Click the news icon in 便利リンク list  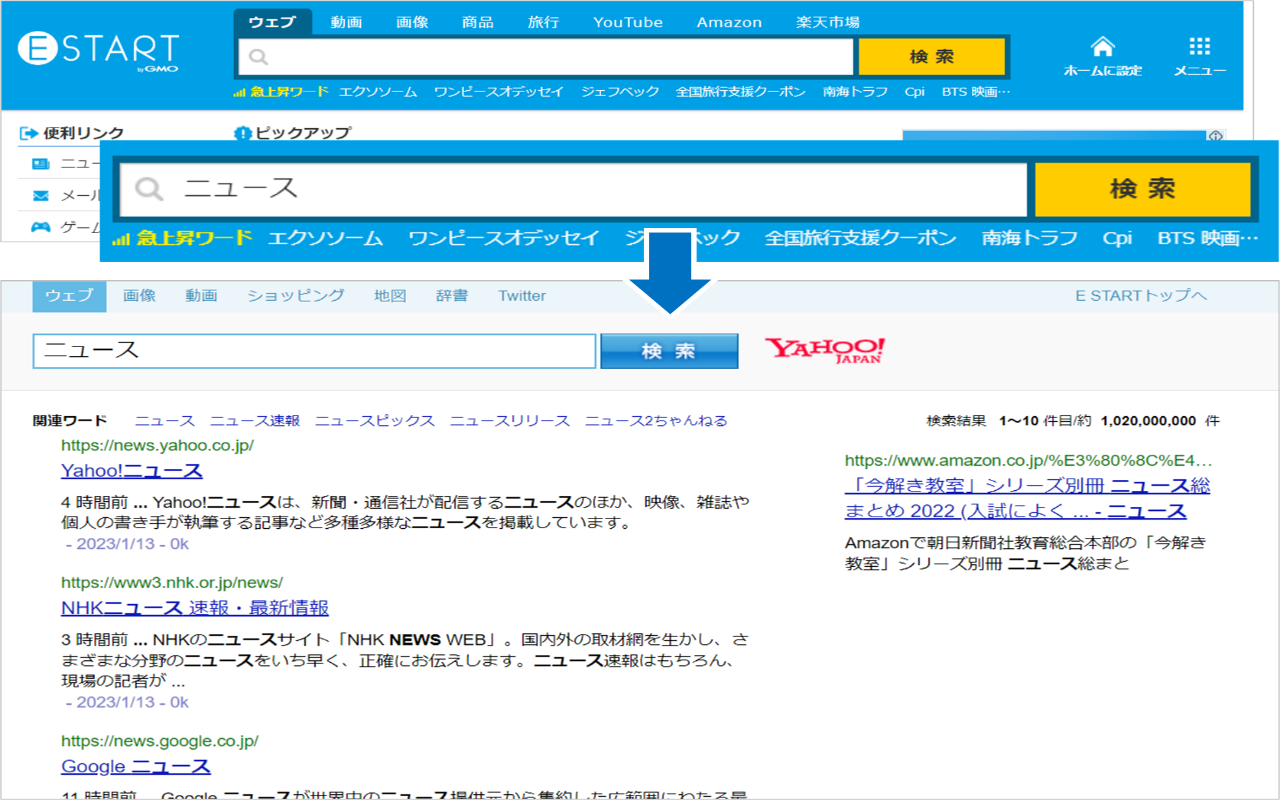pos(40,163)
